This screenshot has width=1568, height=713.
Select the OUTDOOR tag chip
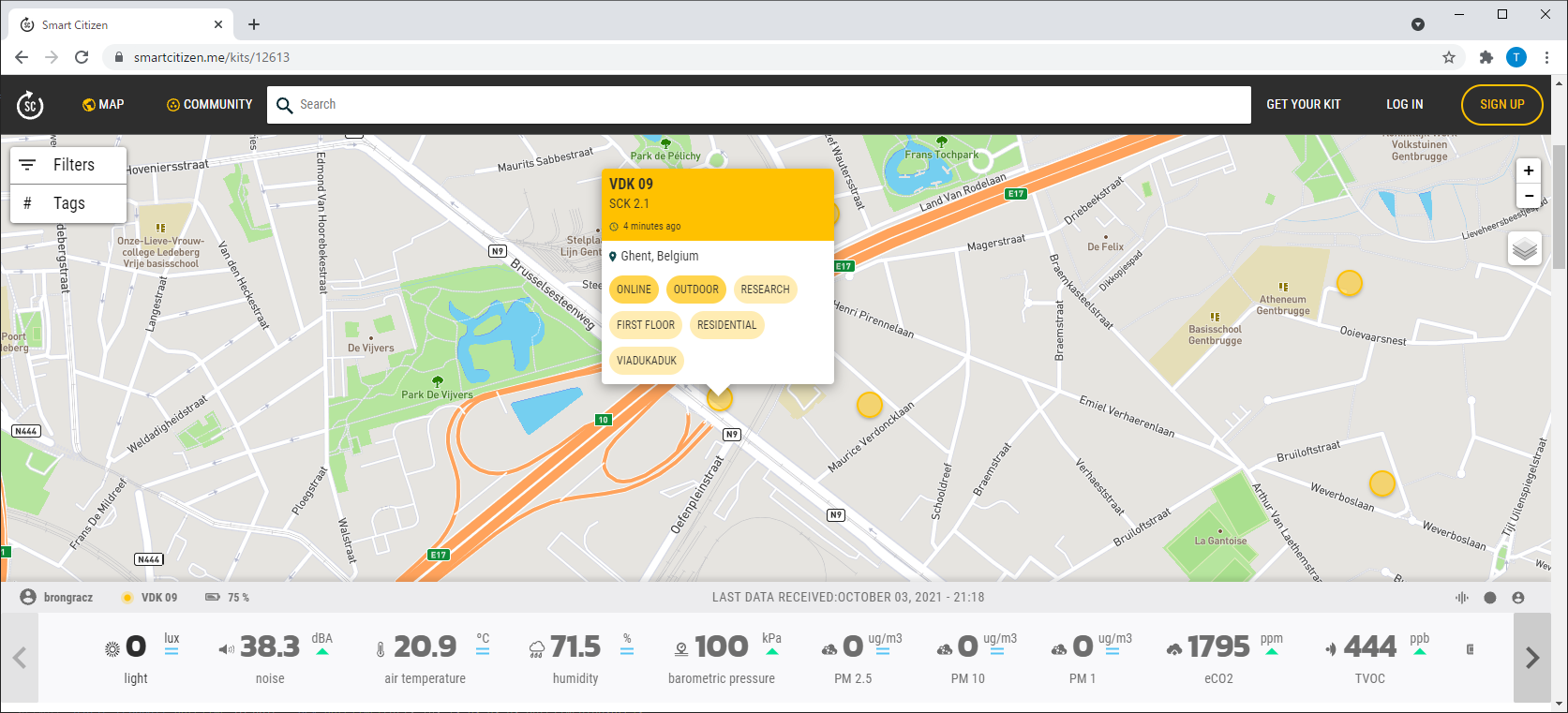pyautogui.click(x=696, y=290)
